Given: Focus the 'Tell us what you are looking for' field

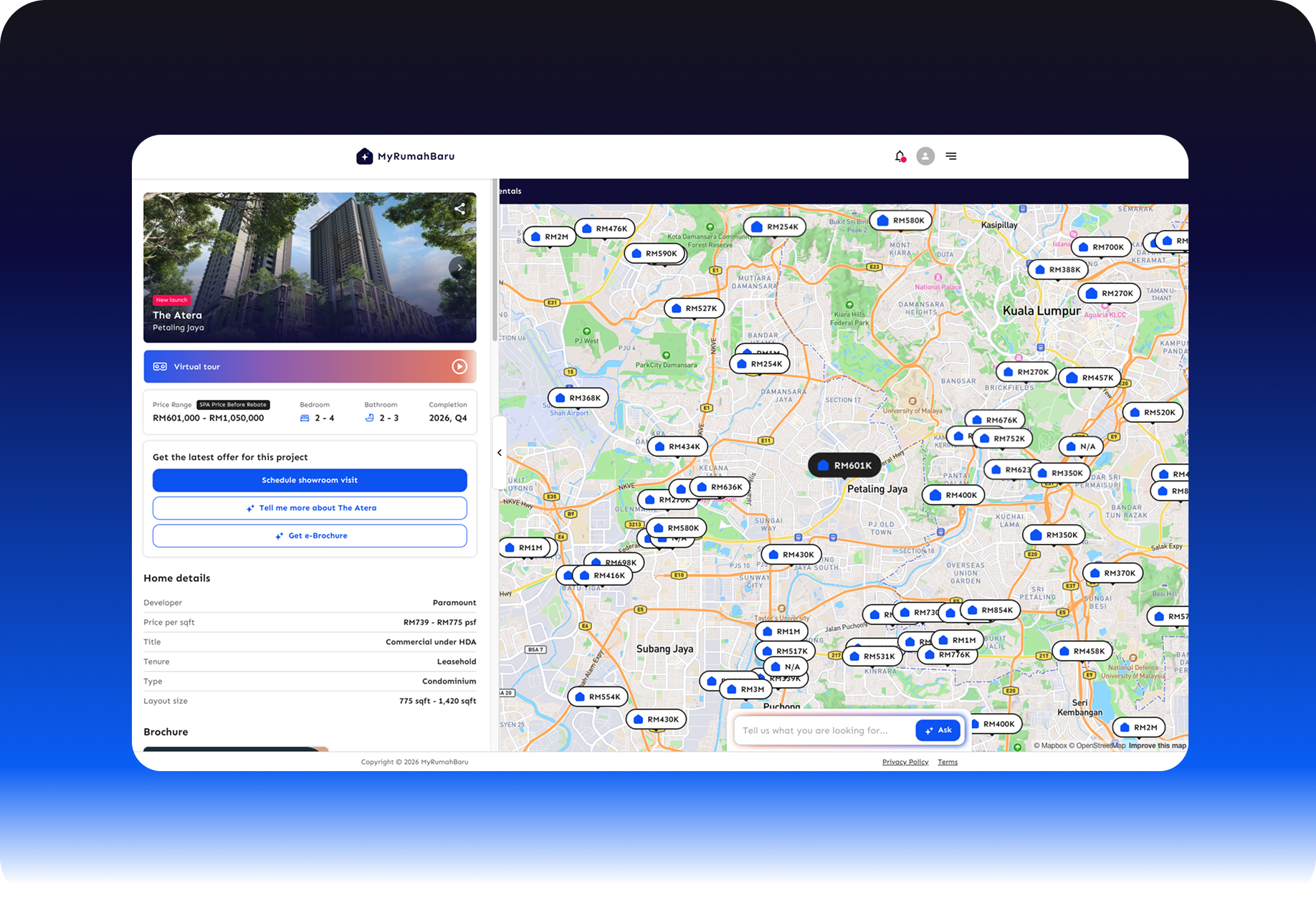Looking at the screenshot, I should click(x=824, y=730).
